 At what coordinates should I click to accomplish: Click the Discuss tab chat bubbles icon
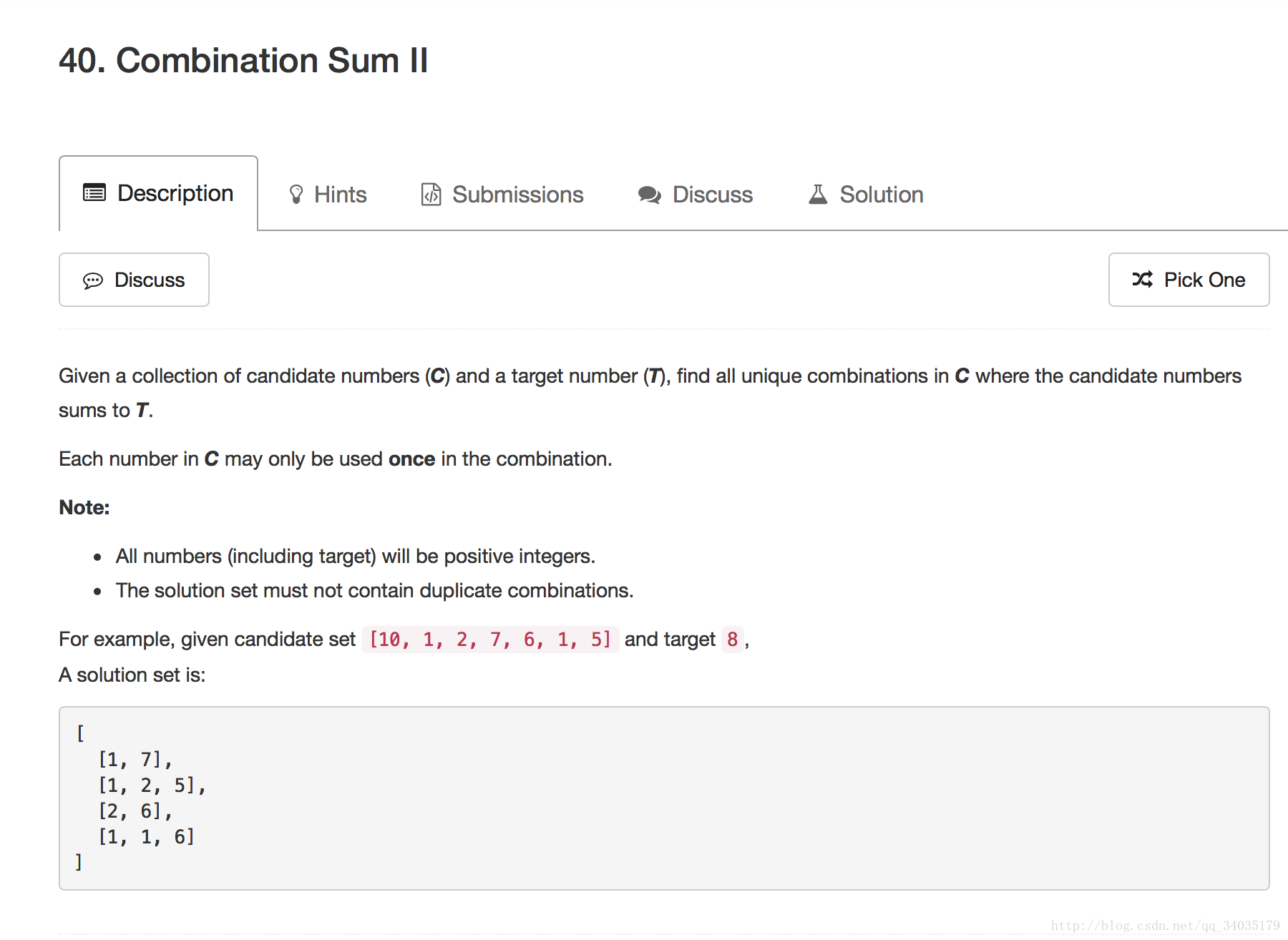point(650,195)
